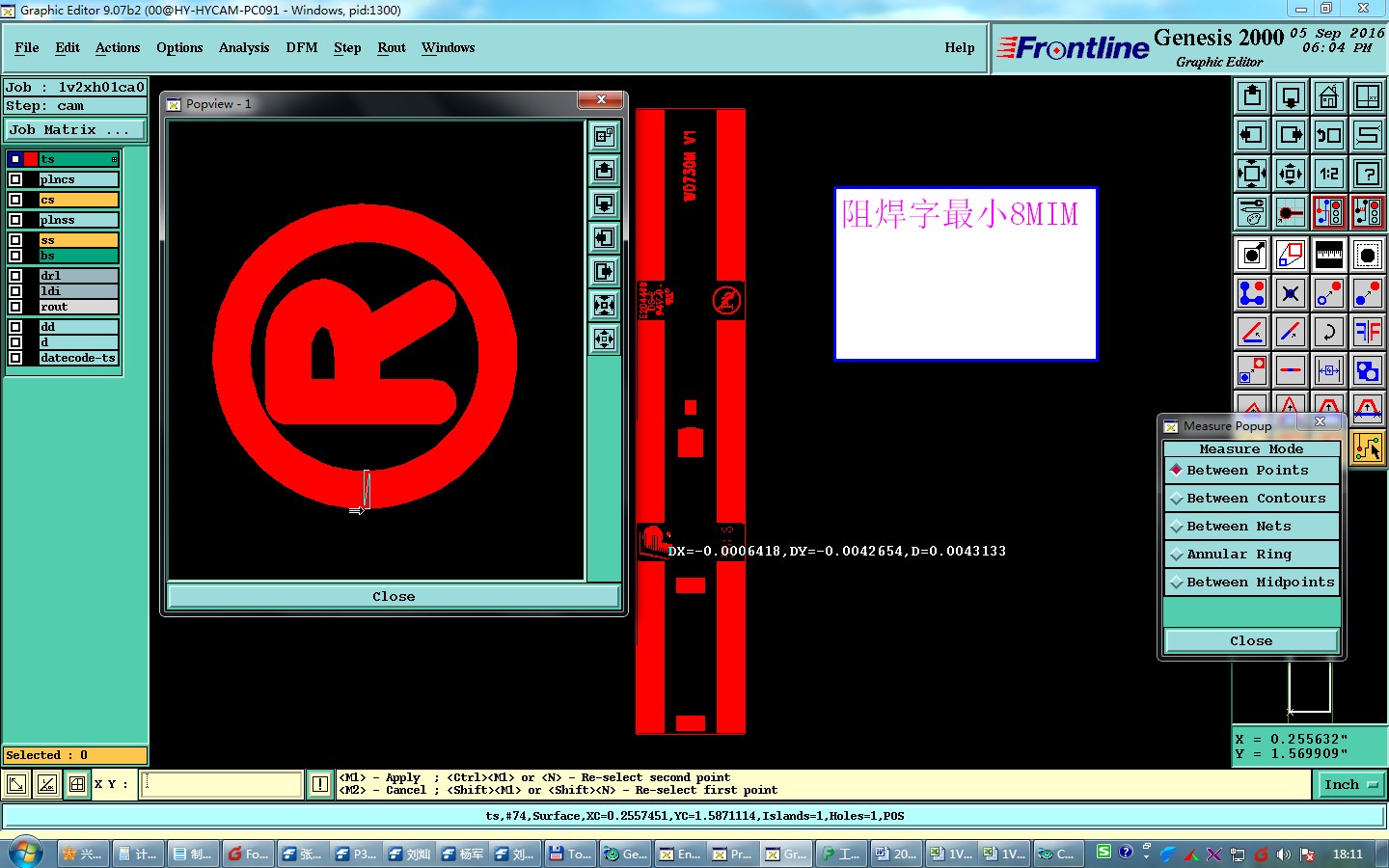The height and width of the screenshot is (868, 1389).
Task: Click the mirrored F flip icon
Action: pyautogui.click(x=1368, y=332)
